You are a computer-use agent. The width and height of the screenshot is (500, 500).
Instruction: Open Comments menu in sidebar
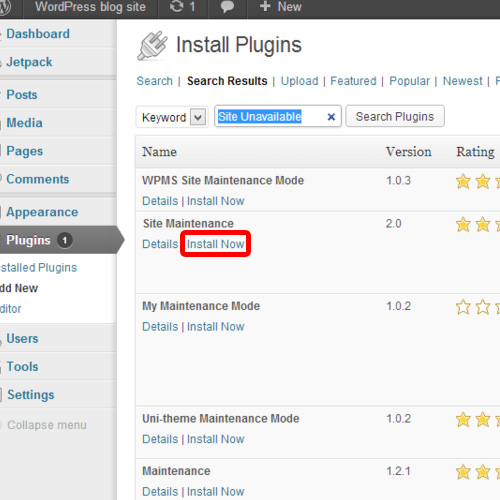coord(38,179)
